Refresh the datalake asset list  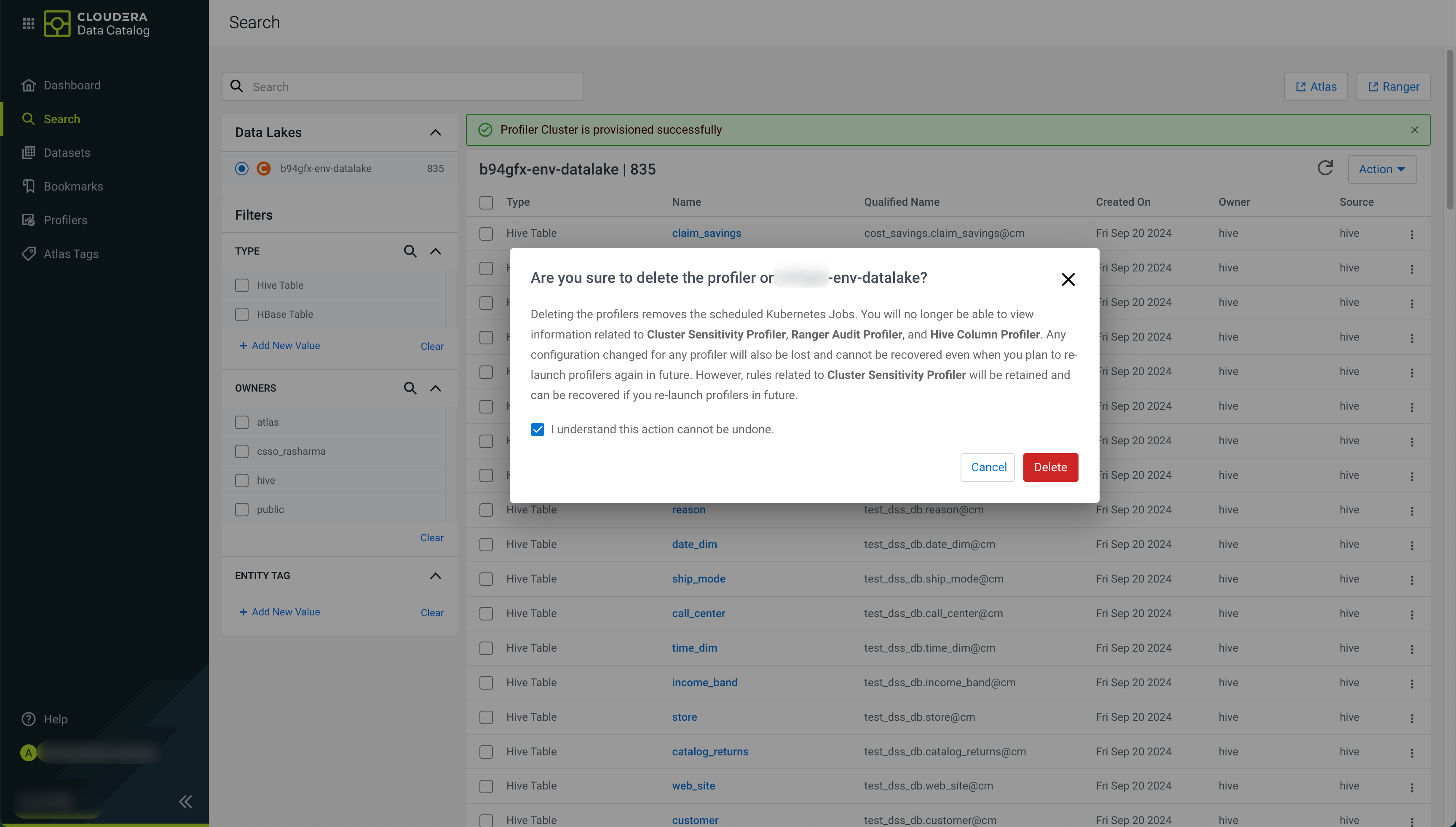tap(1325, 168)
